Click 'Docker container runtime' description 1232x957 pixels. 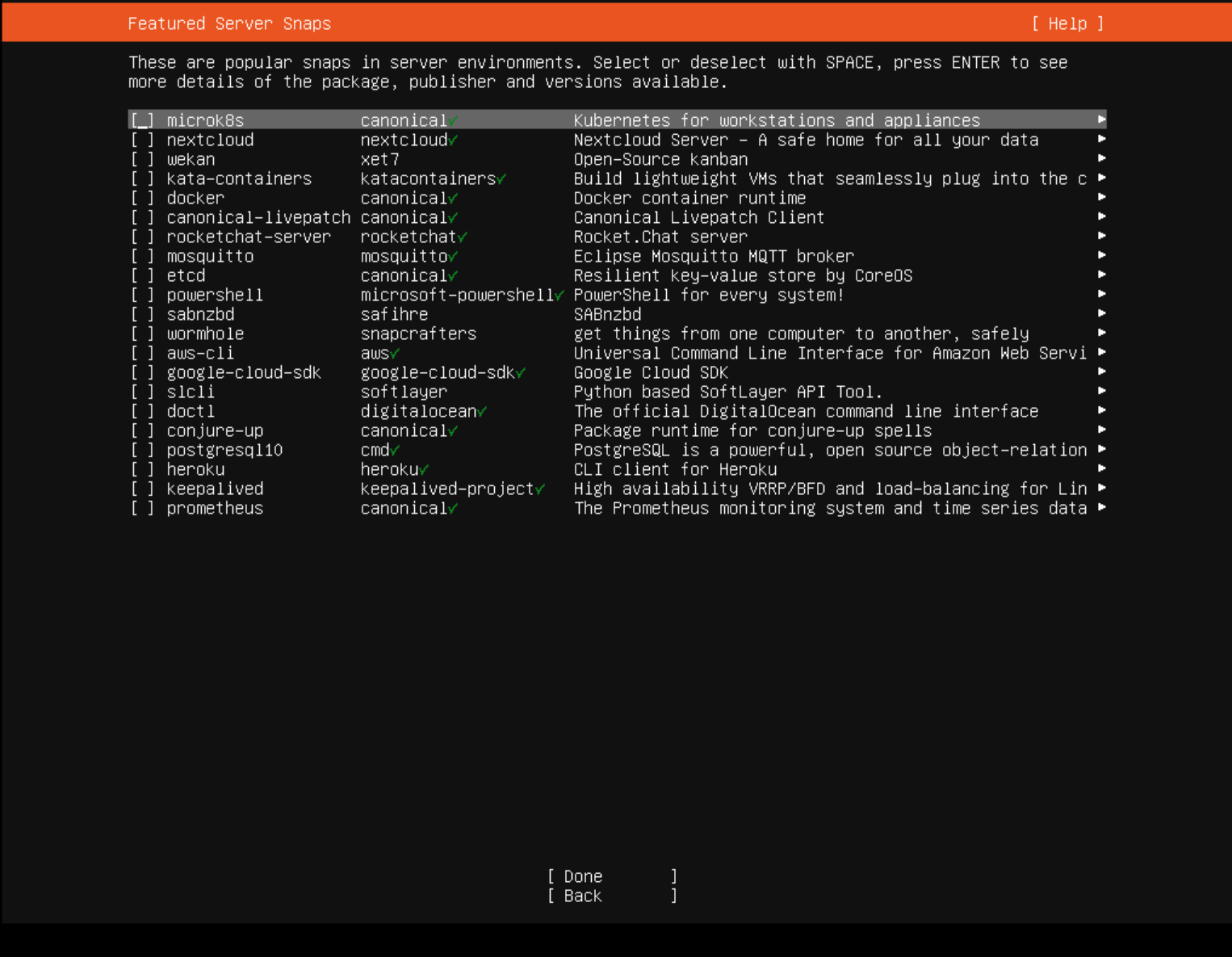pos(689,198)
